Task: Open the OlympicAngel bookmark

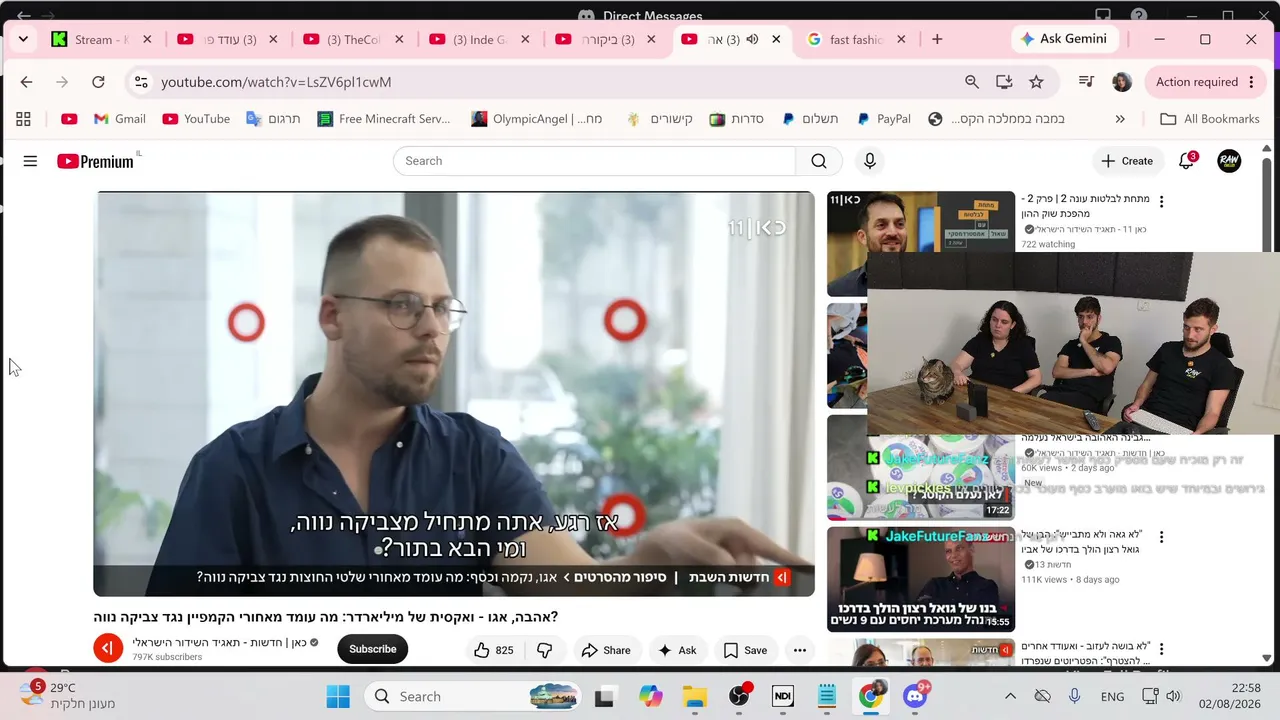Action: tap(538, 119)
